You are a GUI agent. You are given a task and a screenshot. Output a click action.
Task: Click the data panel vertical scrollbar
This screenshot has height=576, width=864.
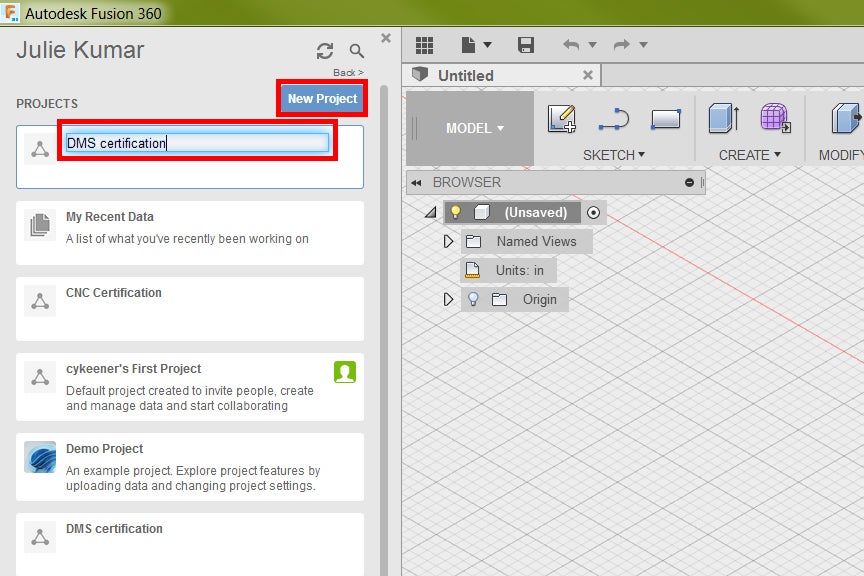pyautogui.click(x=384, y=330)
